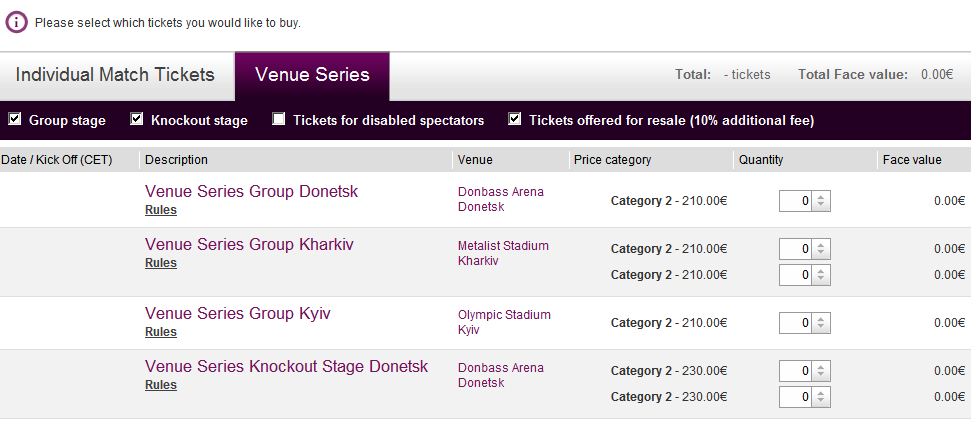Toggle Tickets offered for resale checkbox
This screenshot has height=428, width=977.
(x=515, y=120)
